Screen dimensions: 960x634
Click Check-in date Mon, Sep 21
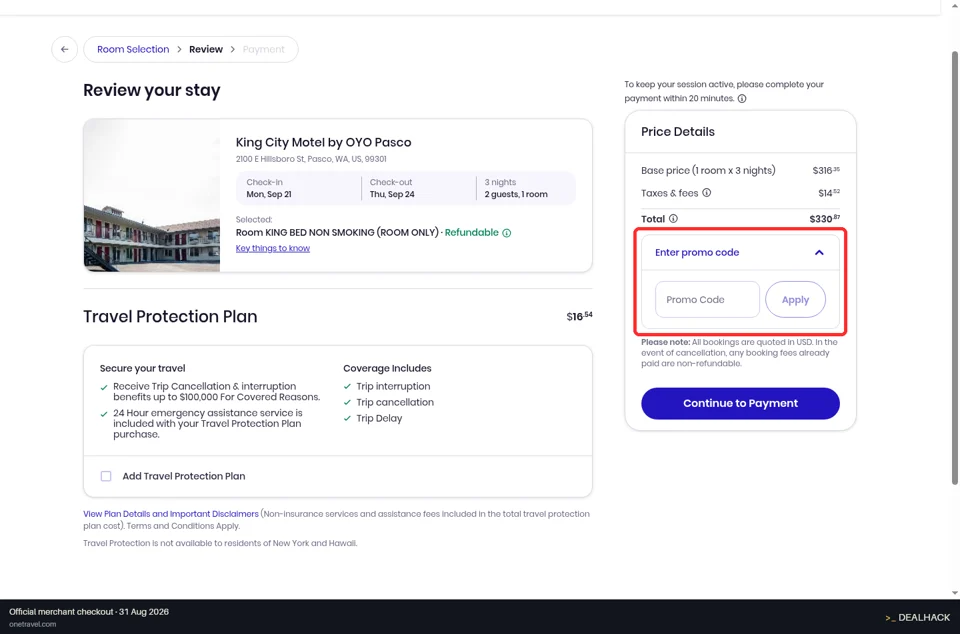[x=269, y=194]
